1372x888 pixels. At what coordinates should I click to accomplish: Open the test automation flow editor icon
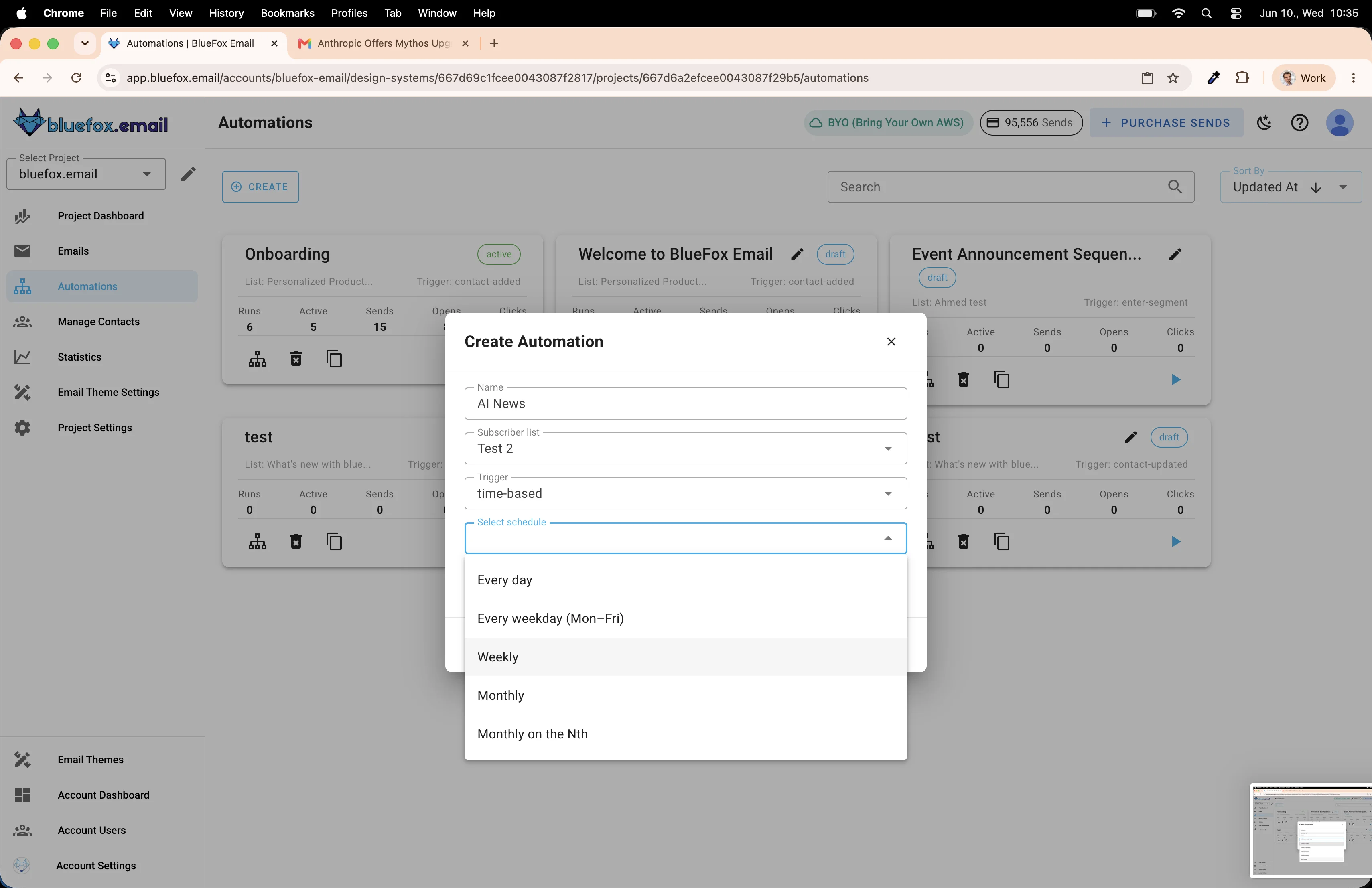tap(257, 542)
